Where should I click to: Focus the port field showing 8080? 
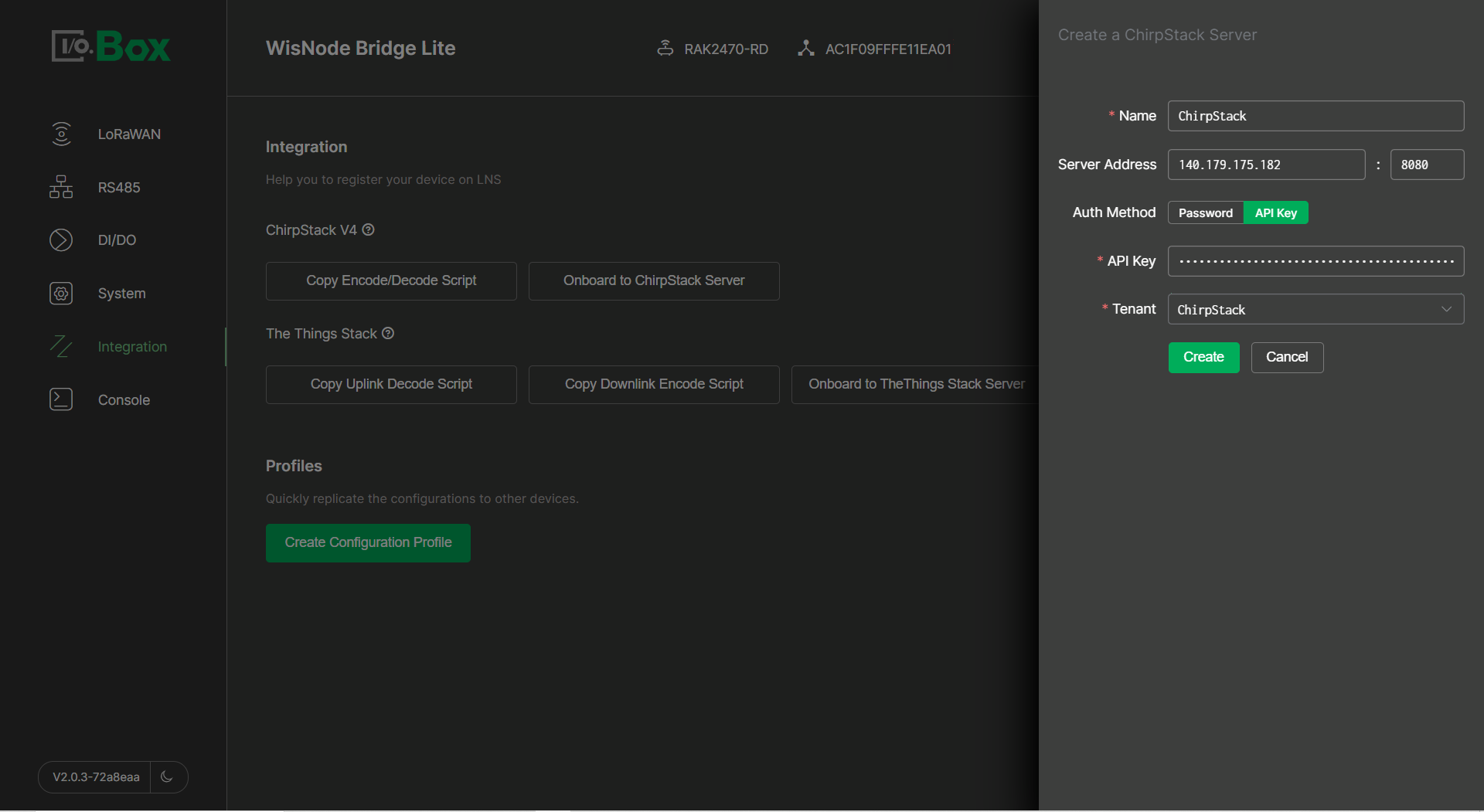click(x=1427, y=165)
